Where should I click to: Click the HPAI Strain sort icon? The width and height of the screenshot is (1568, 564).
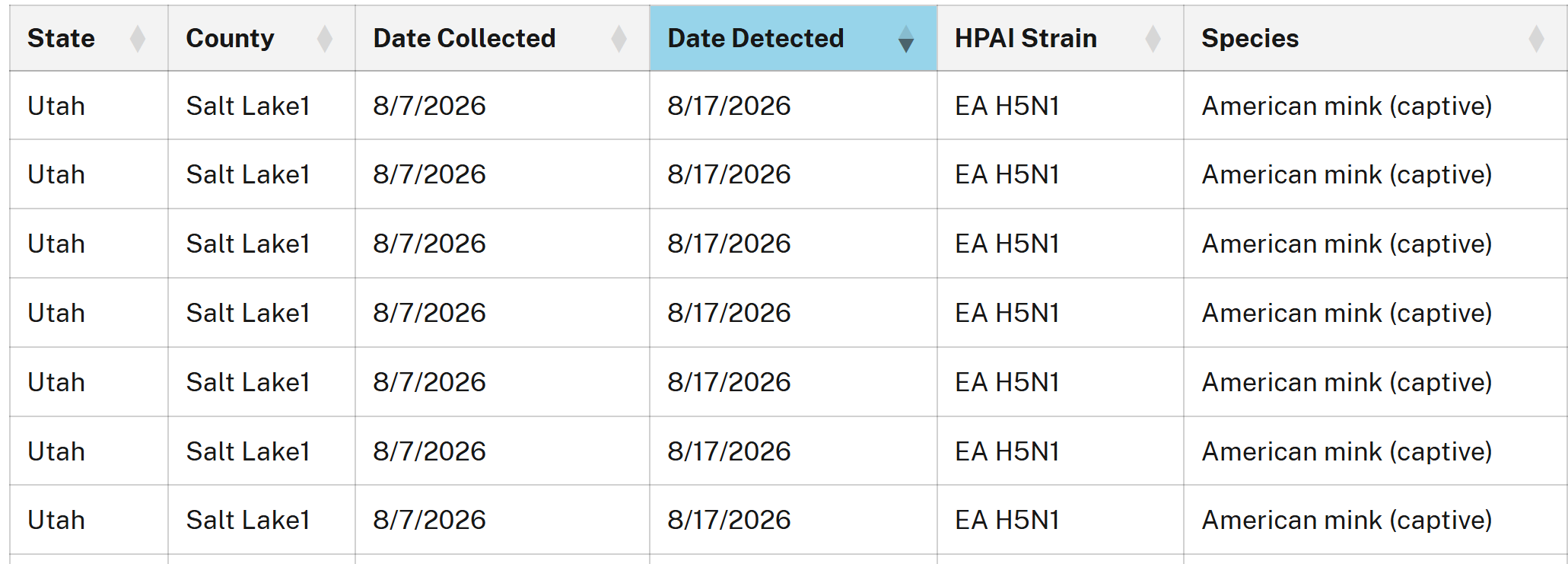pos(1153,39)
